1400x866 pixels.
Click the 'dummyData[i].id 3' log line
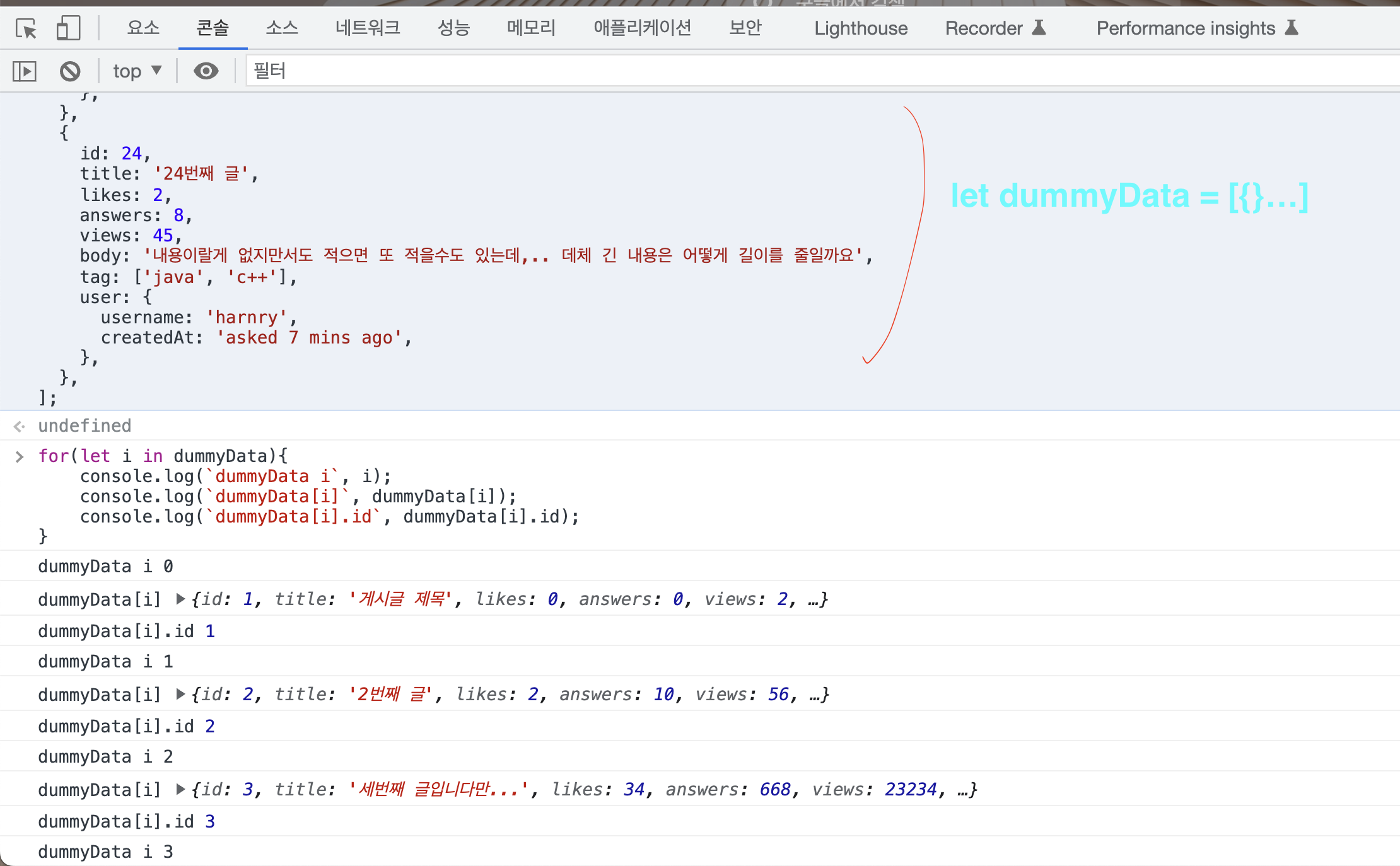point(126,821)
